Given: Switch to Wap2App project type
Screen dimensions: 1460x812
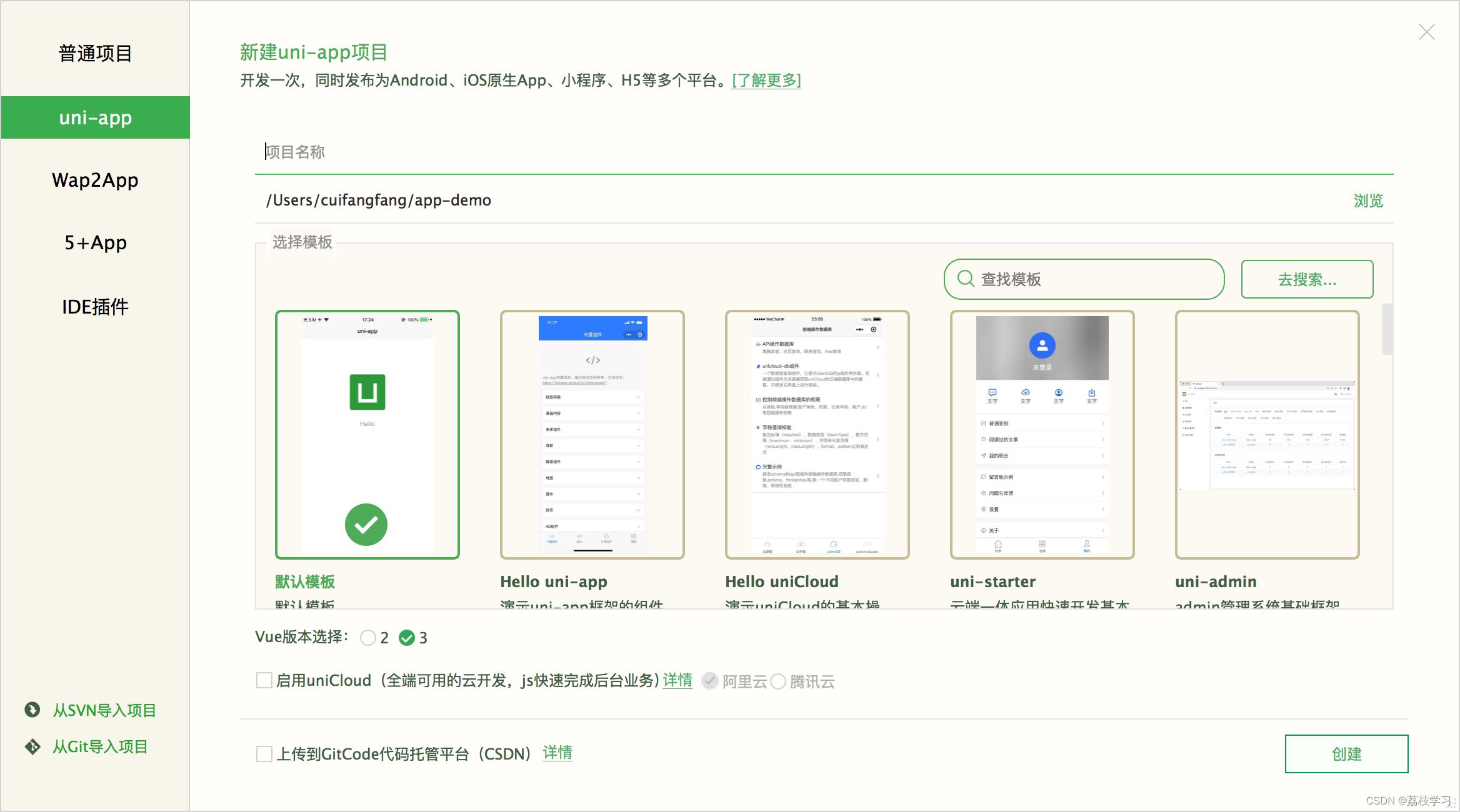Looking at the screenshot, I should [95, 180].
